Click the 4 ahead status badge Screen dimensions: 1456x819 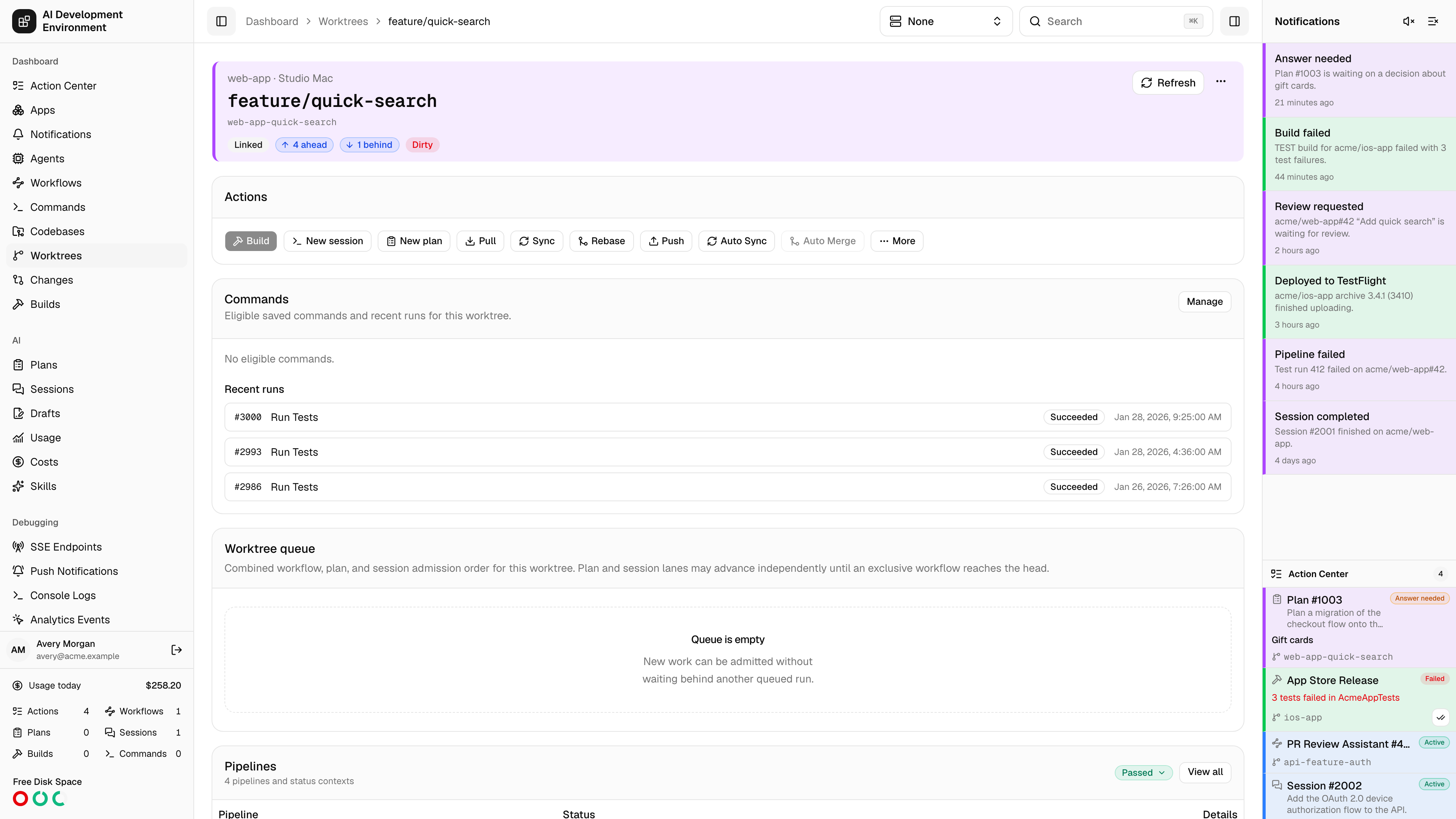point(304,145)
